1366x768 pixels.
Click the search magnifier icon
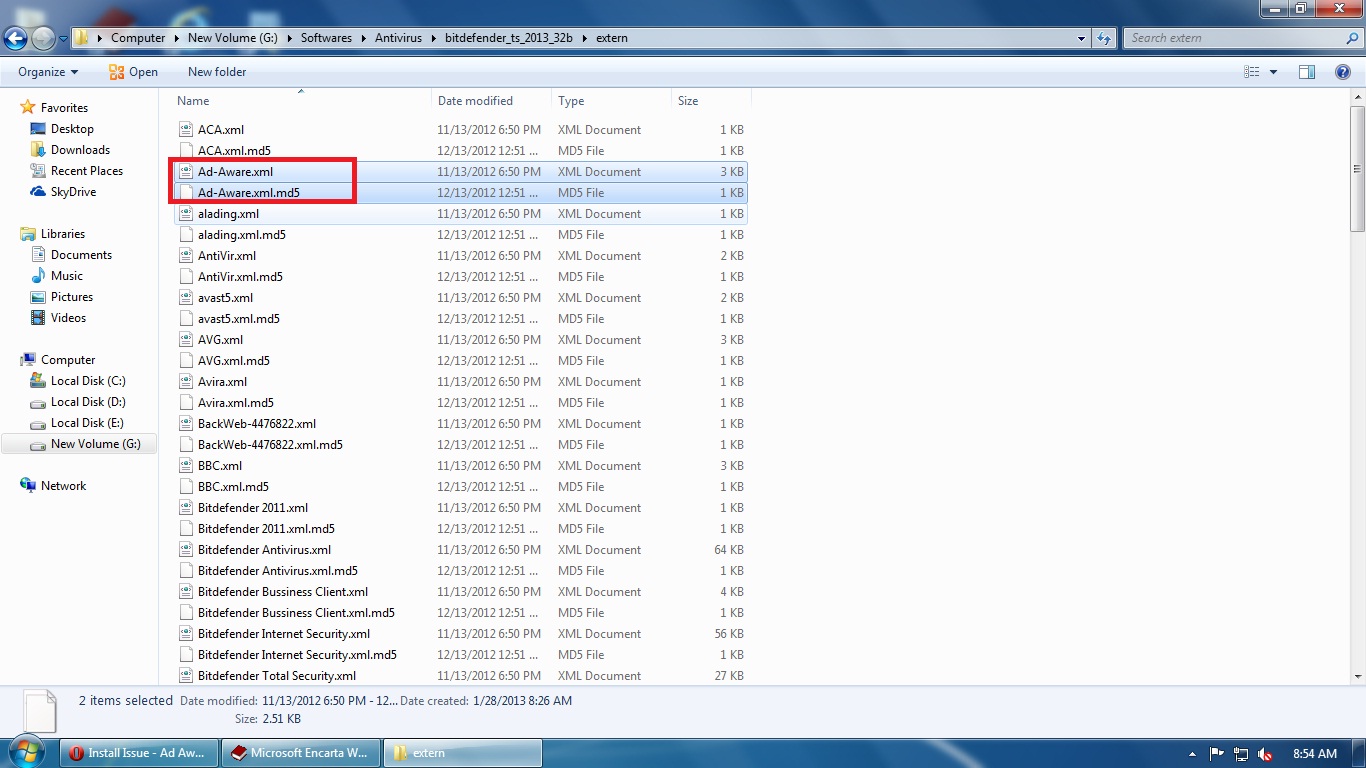click(x=1352, y=38)
